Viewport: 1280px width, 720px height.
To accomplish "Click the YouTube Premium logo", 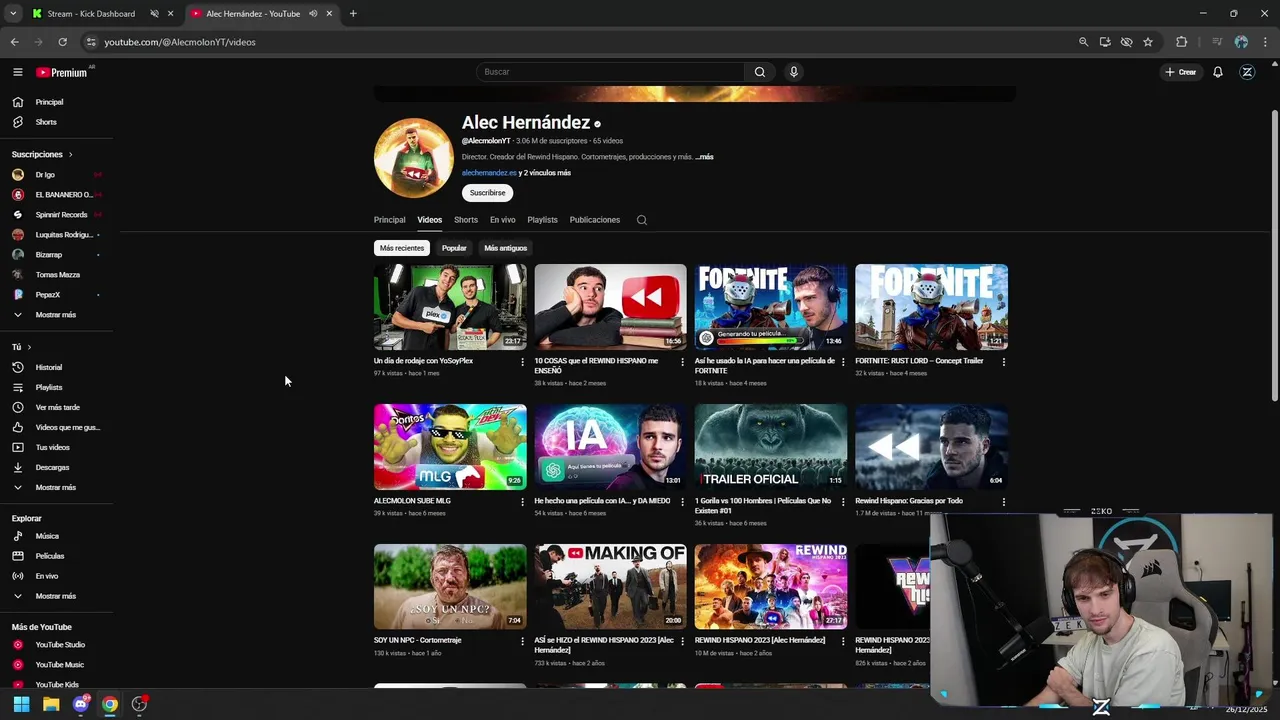I will pos(62,72).
